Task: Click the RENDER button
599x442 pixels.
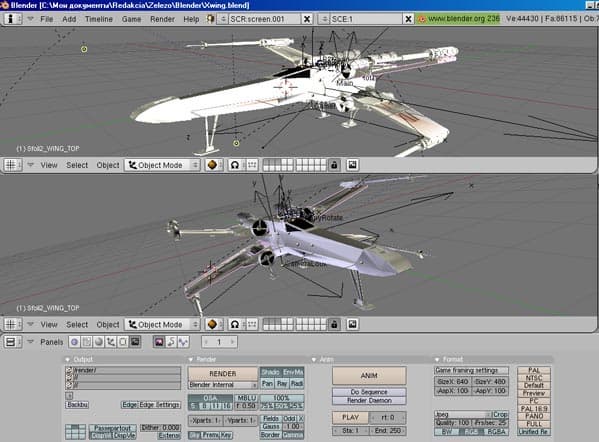Action: (x=223, y=373)
